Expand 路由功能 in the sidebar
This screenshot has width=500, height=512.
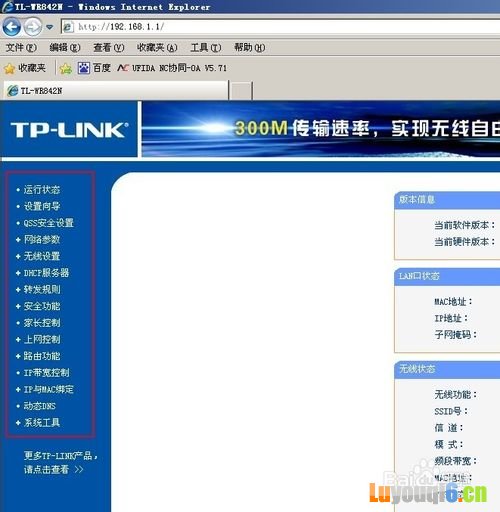pyautogui.click(x=42, y=356)
